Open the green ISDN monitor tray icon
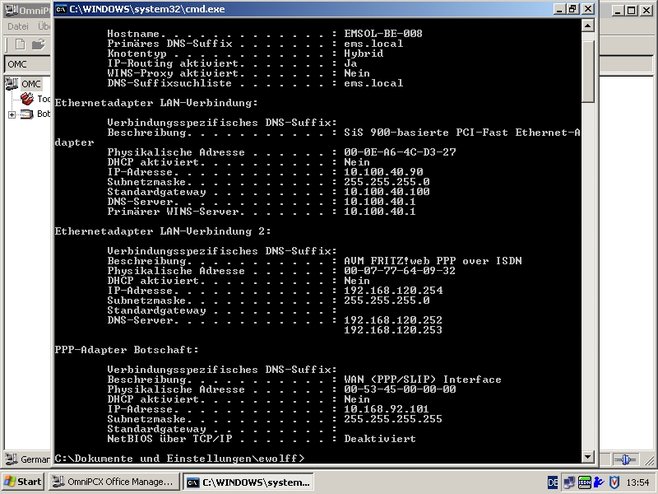The height and width of the screenshot is (494, 658). click(x=584, y=483)
